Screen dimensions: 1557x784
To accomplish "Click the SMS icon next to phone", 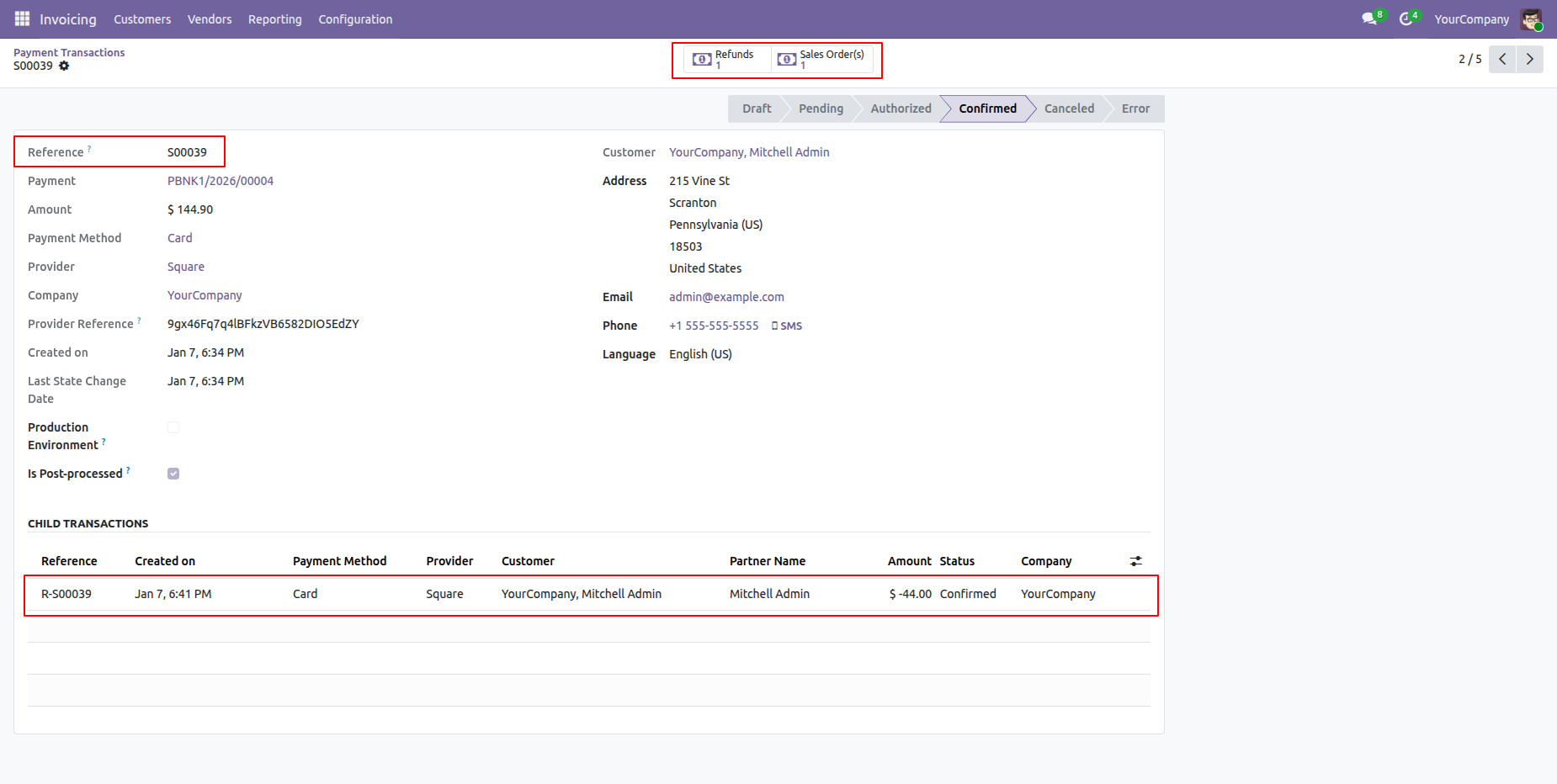I will pos(787,326).
